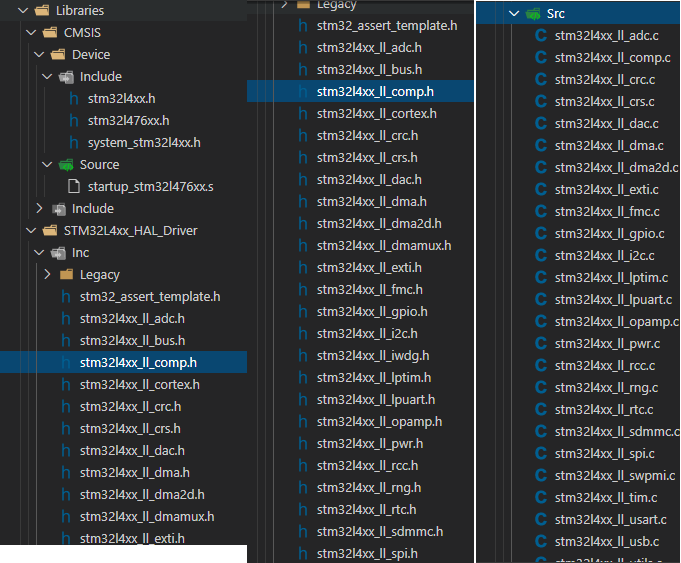Open stm32l4xx_ll_pwr.h file
Viewport: 681px width, 563px height.
pos(370,444)
